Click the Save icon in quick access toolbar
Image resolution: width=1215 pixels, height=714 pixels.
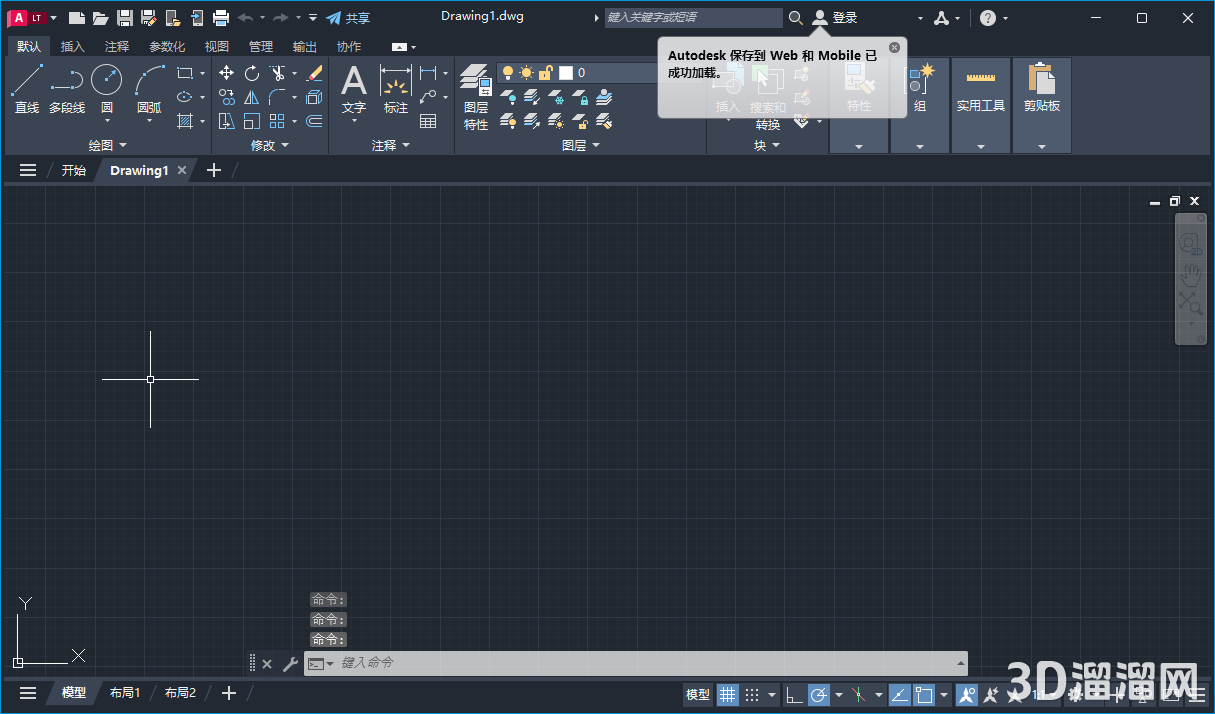[x=124, y=18]
